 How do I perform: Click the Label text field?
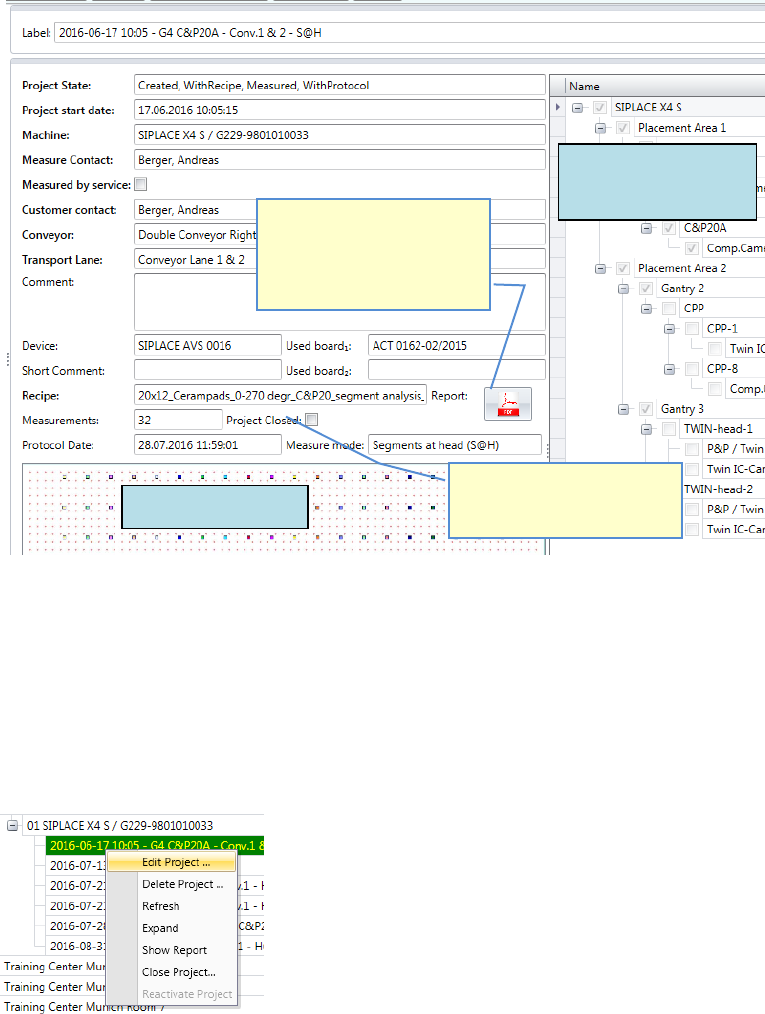409,32
